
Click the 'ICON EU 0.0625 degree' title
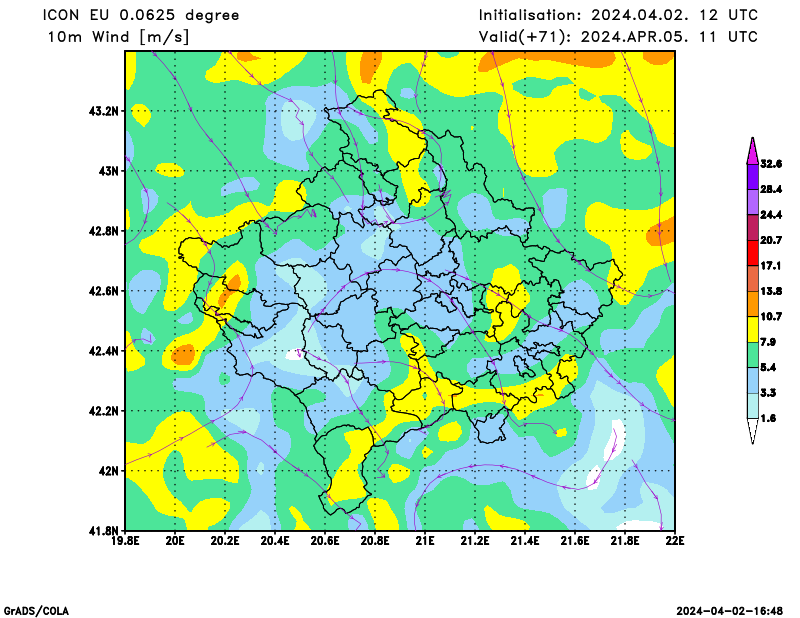[x=141, y=15]
